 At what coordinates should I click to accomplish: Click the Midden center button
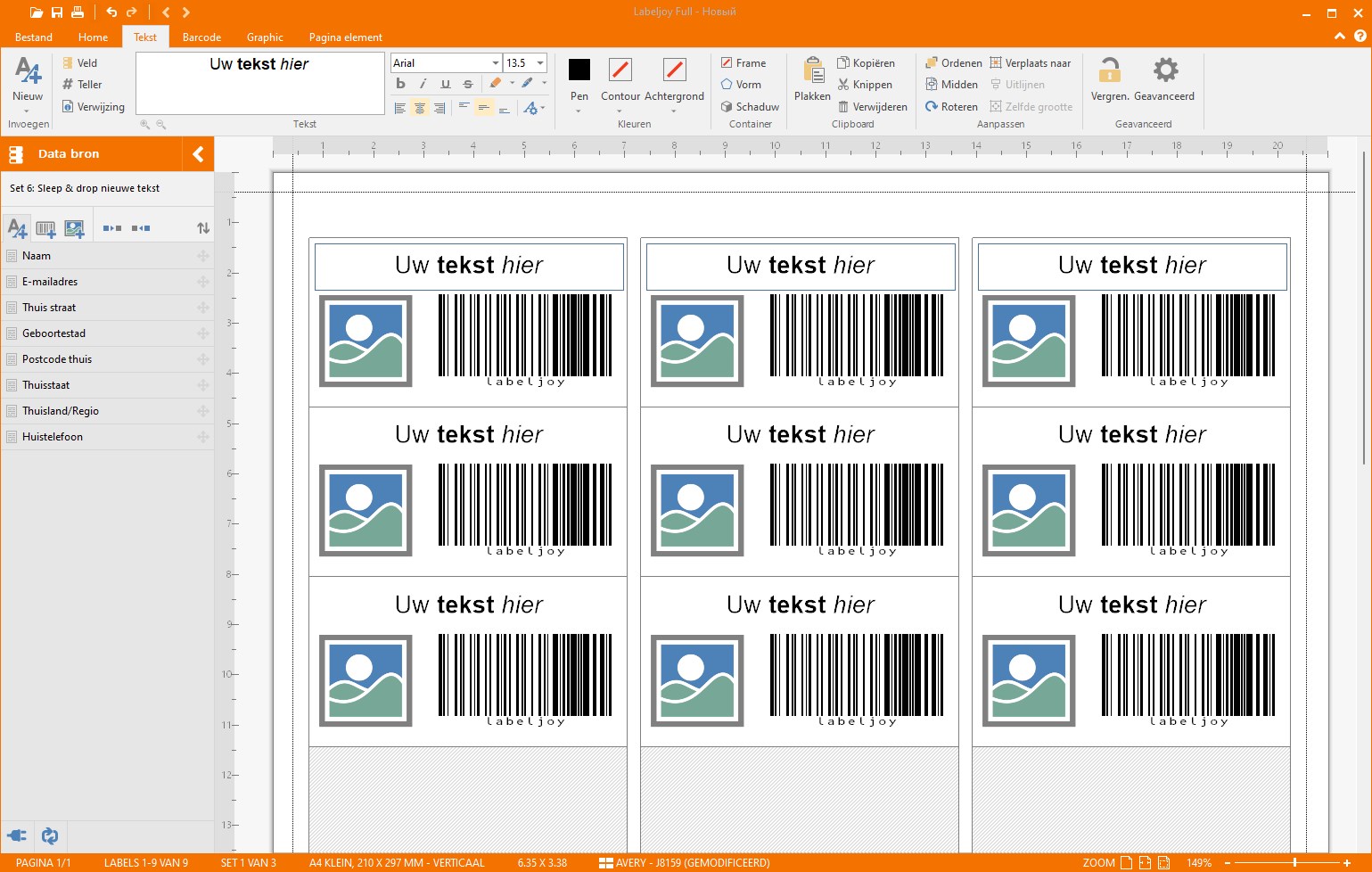pyautogui.click(x=951, y=85)
